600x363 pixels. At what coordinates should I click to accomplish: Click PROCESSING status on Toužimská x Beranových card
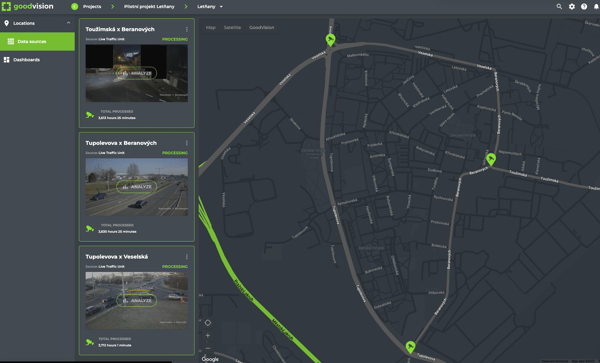click(175, 39)
